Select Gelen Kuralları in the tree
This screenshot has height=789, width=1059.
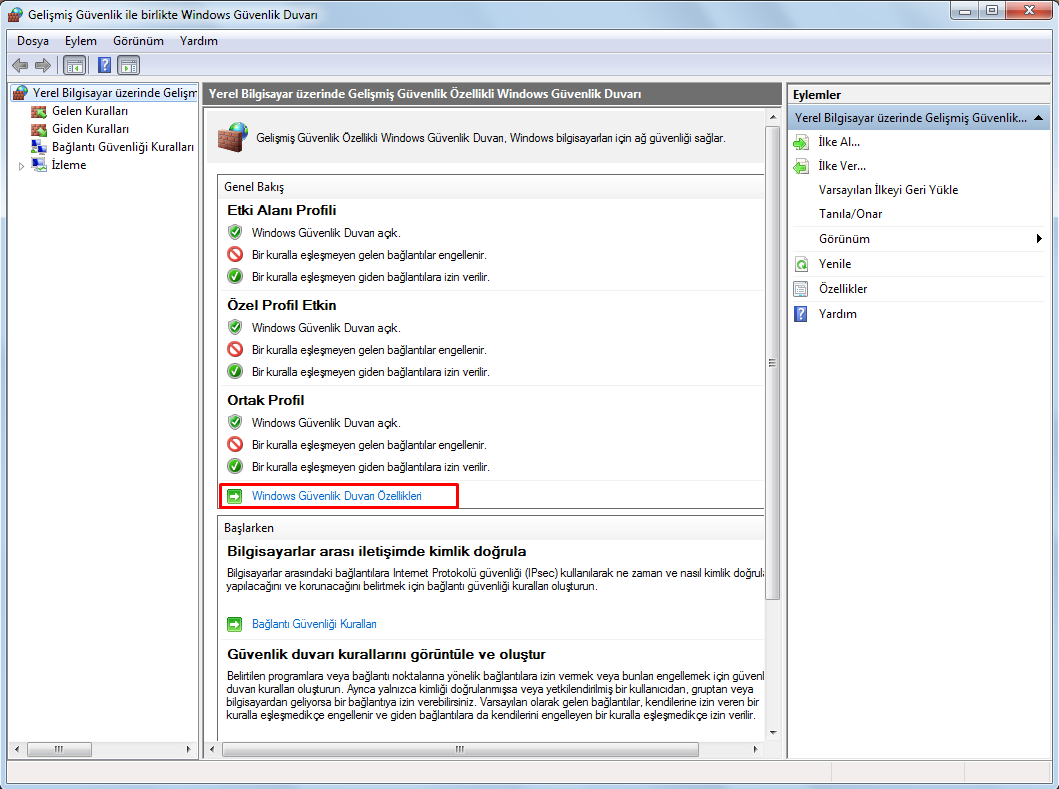coord(90,111)
